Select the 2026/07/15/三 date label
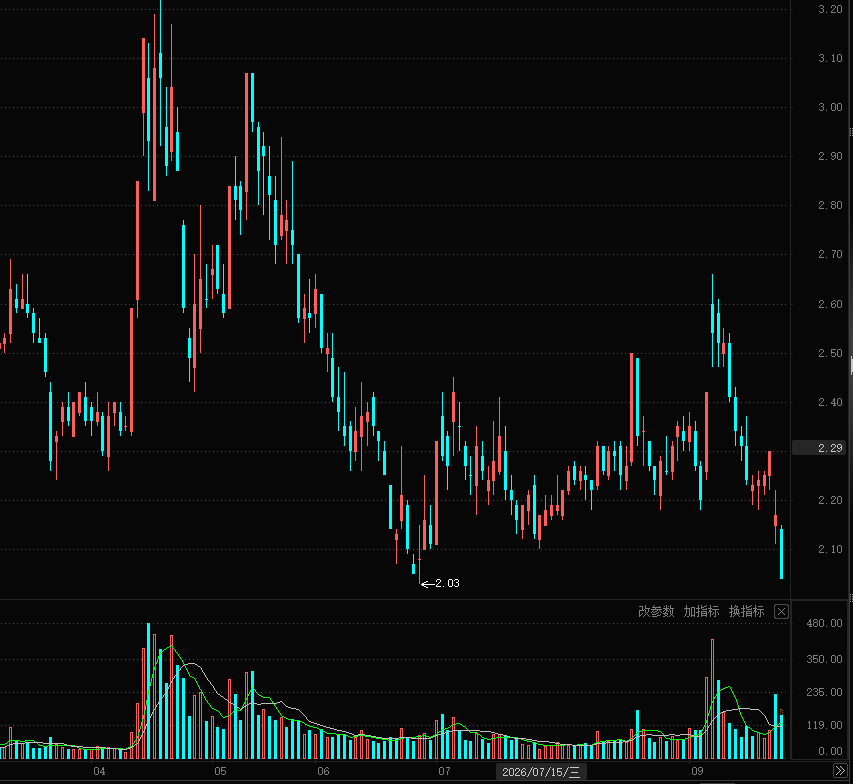The width and height of the screenshot is (853, 784). pos(541,771)
